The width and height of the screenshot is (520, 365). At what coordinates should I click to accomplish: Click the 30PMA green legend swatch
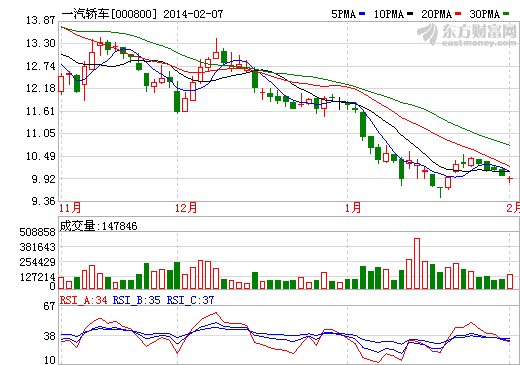click(506, 14)
